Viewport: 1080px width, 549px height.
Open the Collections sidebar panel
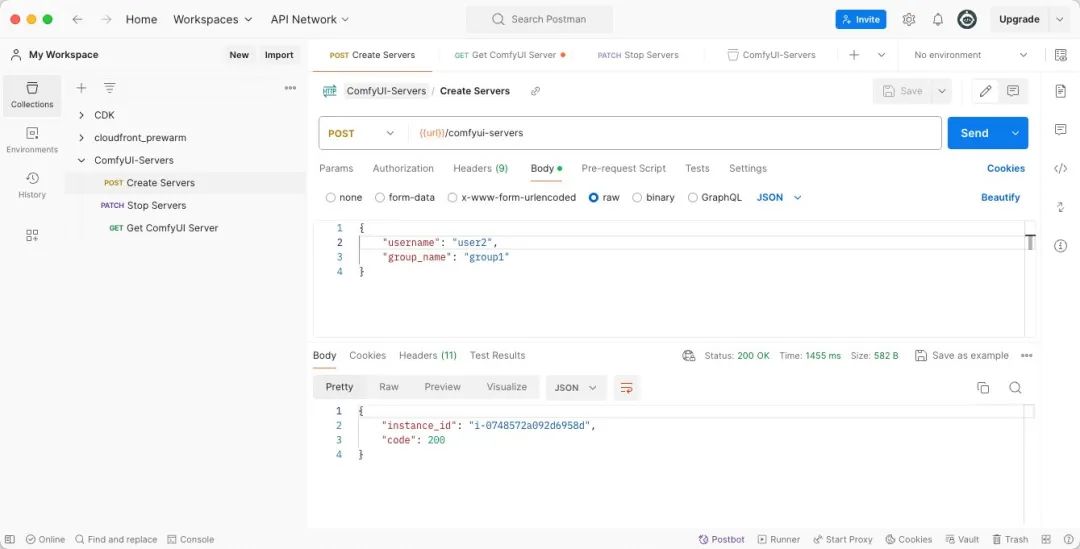[x=32, y=95]
